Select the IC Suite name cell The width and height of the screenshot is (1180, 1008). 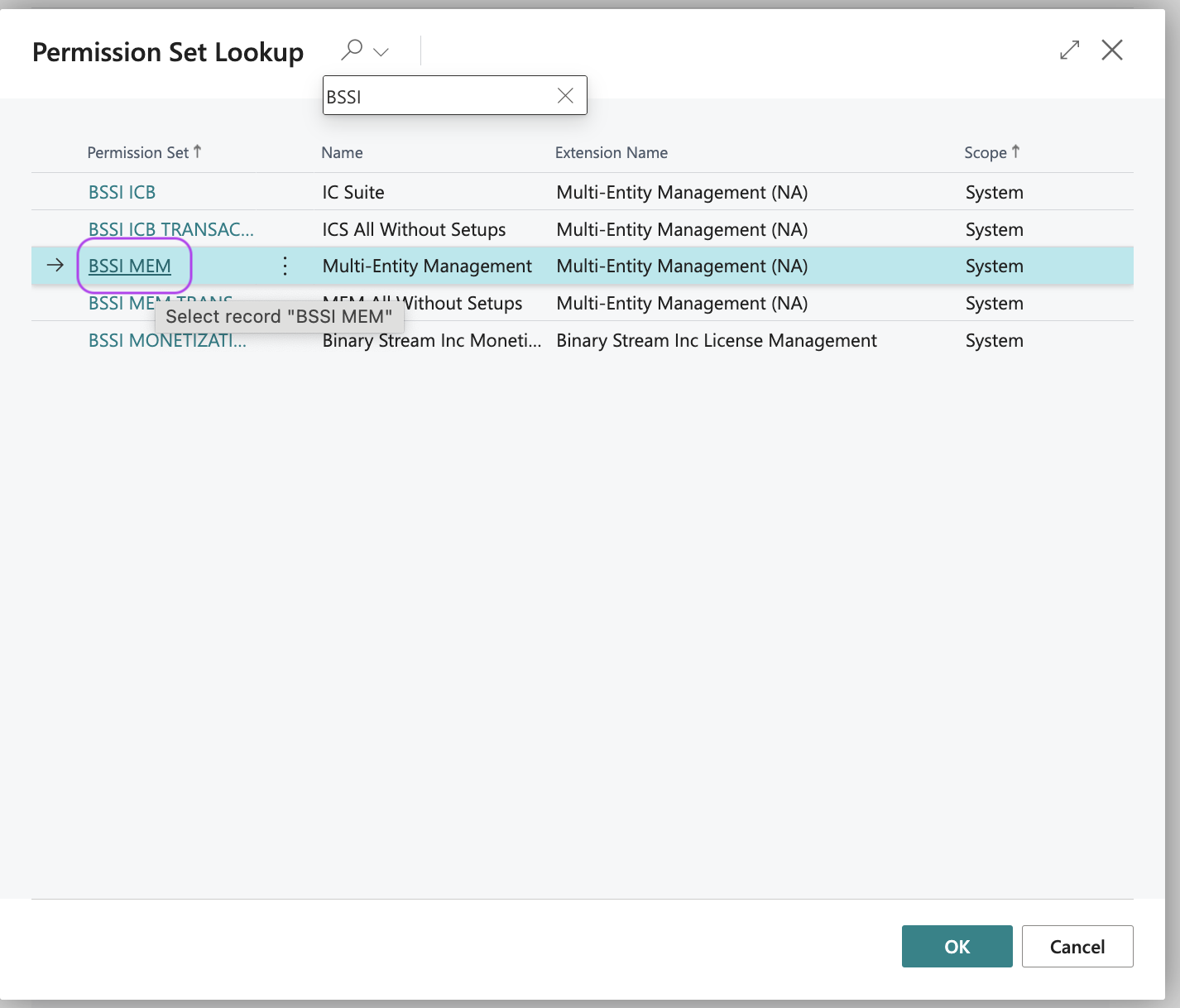tap(353, 192)
